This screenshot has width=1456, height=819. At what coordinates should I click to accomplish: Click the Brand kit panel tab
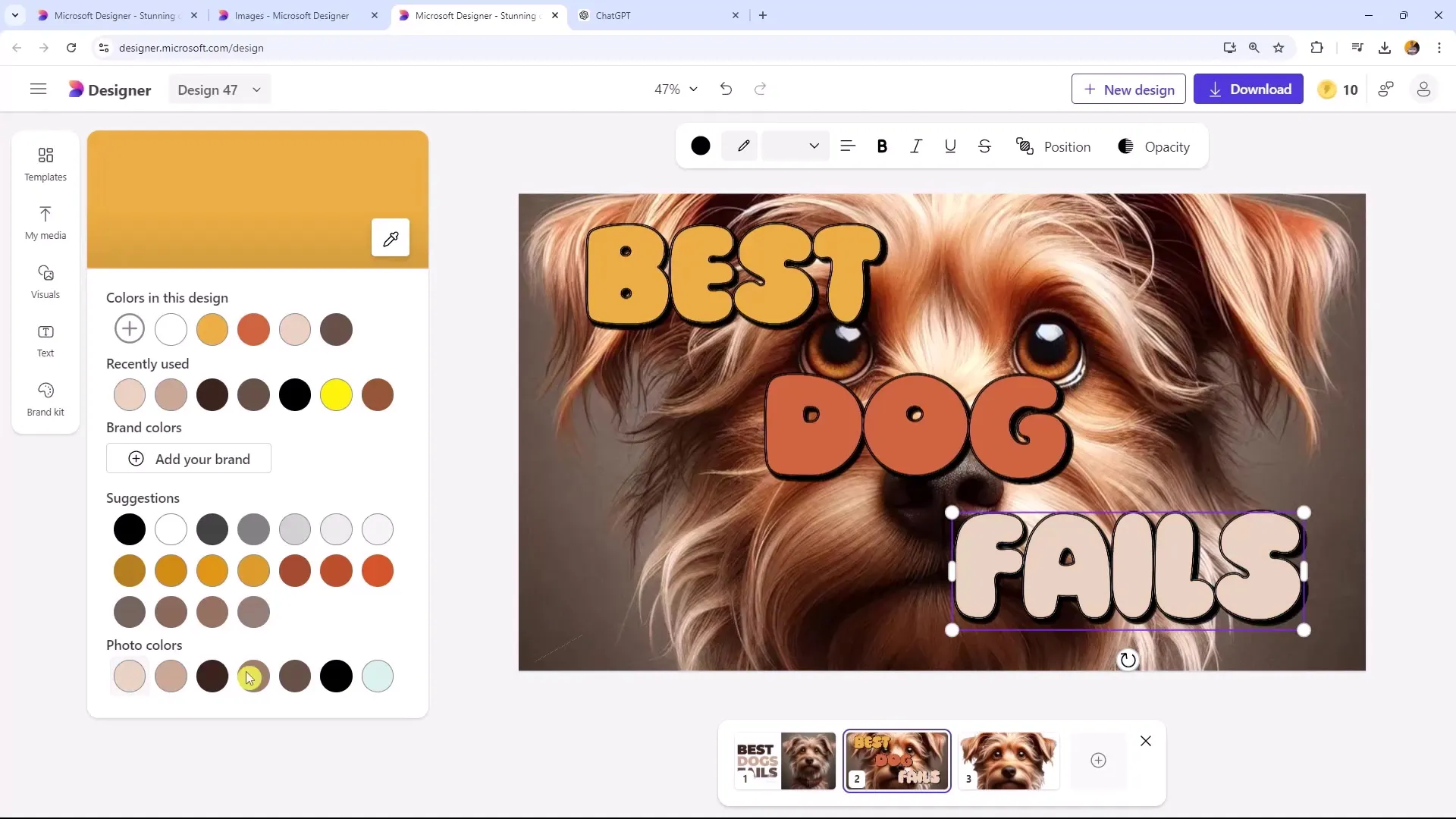point(45,398)
